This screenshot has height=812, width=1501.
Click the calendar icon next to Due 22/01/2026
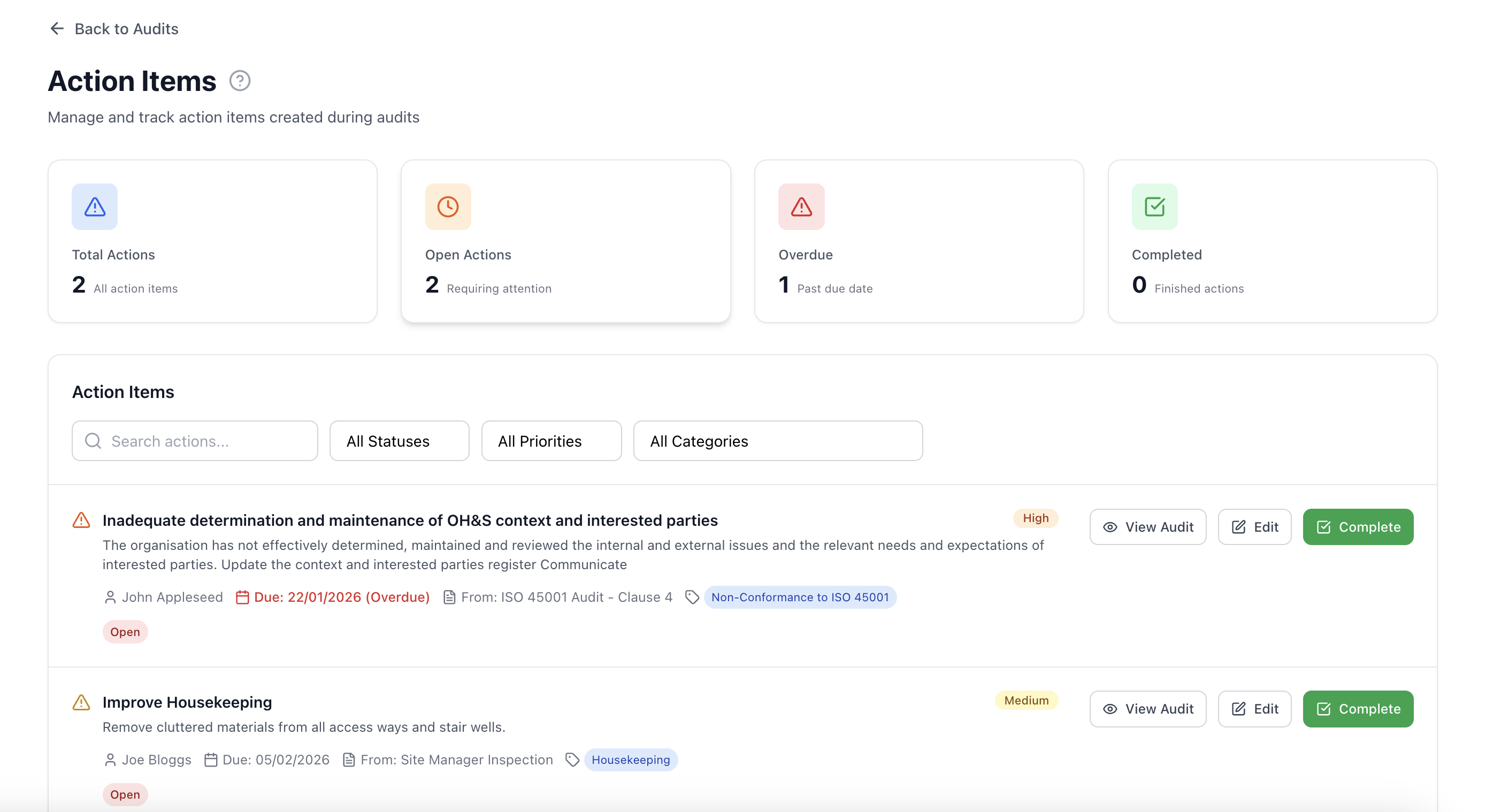pyautogui.click(x=242, y=597)
